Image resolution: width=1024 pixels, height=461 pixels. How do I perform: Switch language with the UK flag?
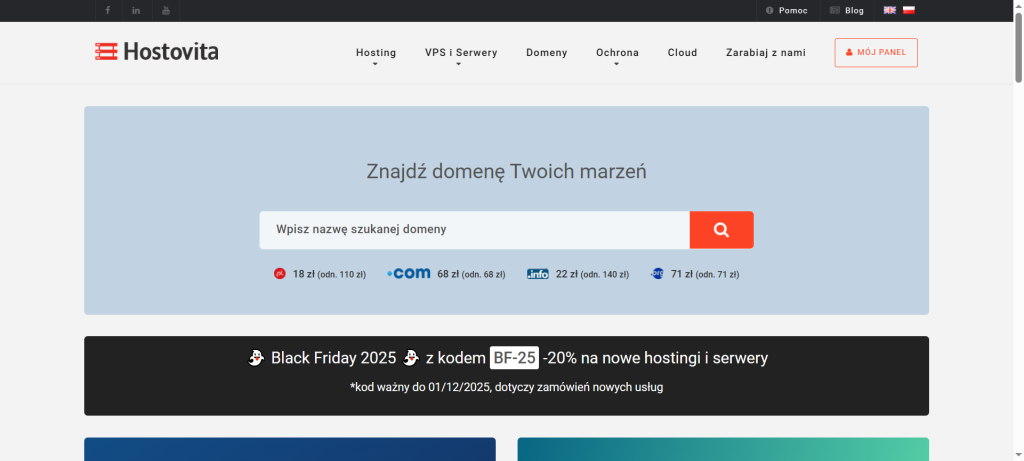coord(889,10)
